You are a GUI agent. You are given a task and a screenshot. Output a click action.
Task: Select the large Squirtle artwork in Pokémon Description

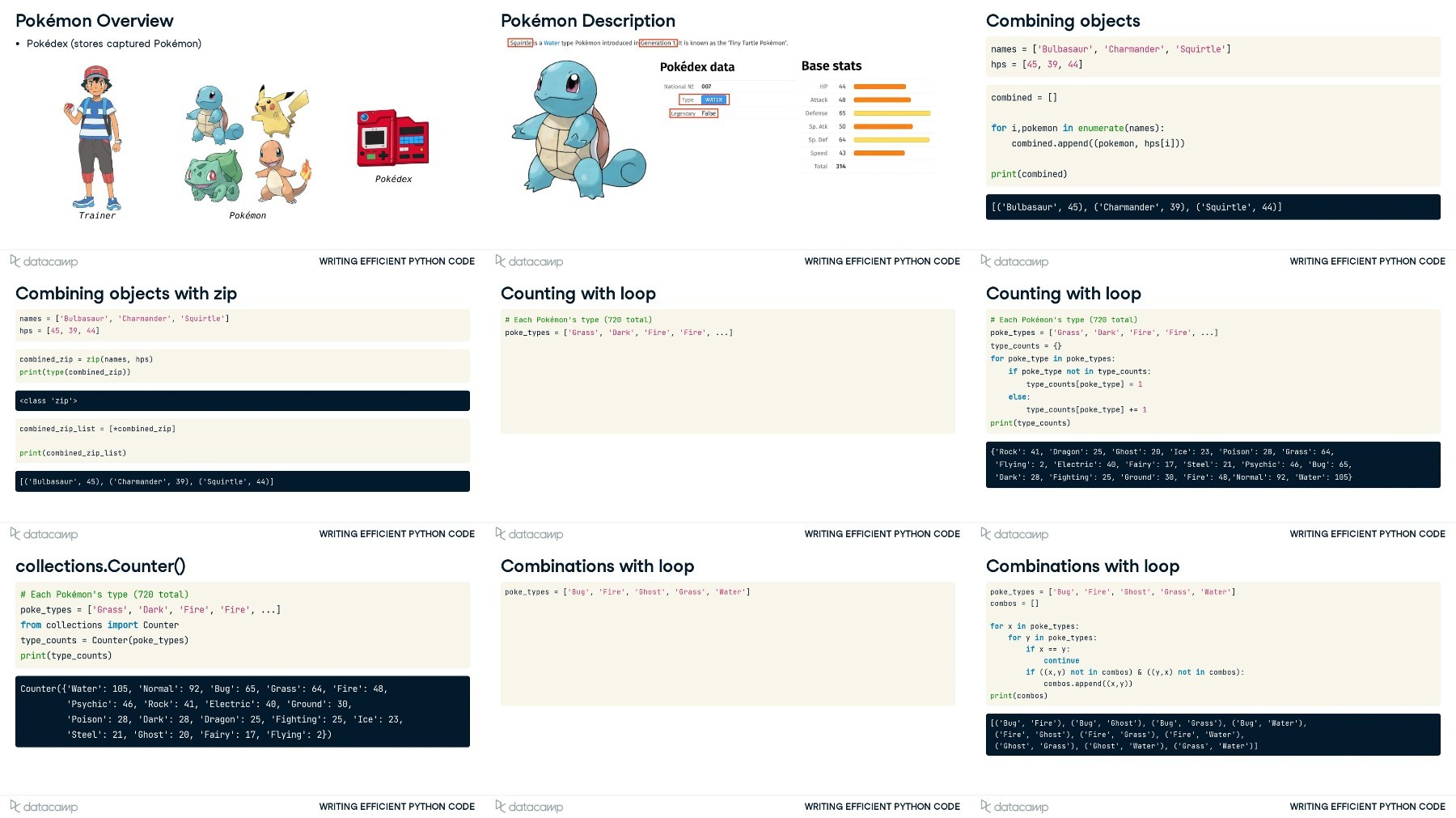[x=578, y=129]
